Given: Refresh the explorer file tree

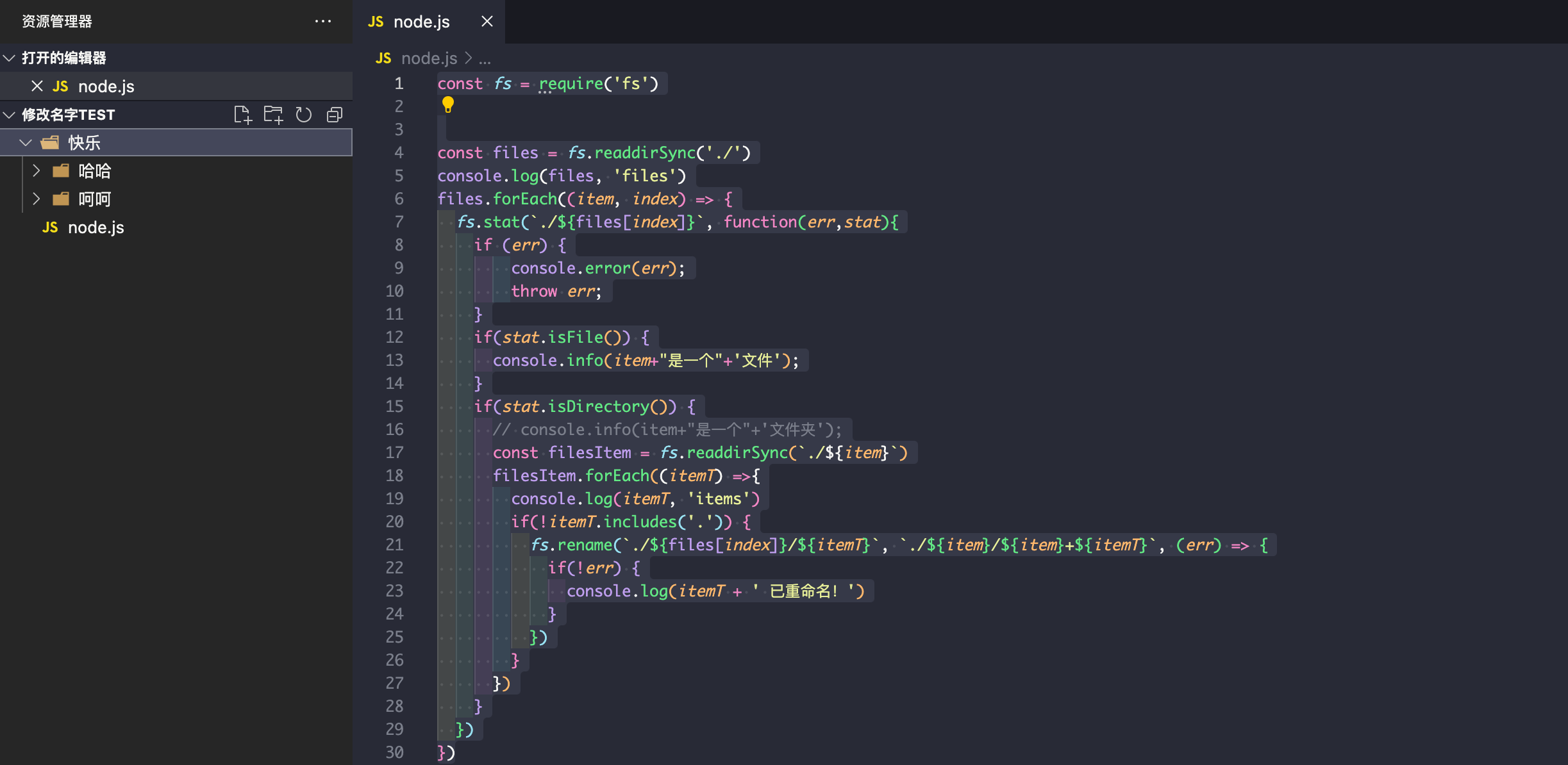Looking at the screenshot, I should pos(303,115).
